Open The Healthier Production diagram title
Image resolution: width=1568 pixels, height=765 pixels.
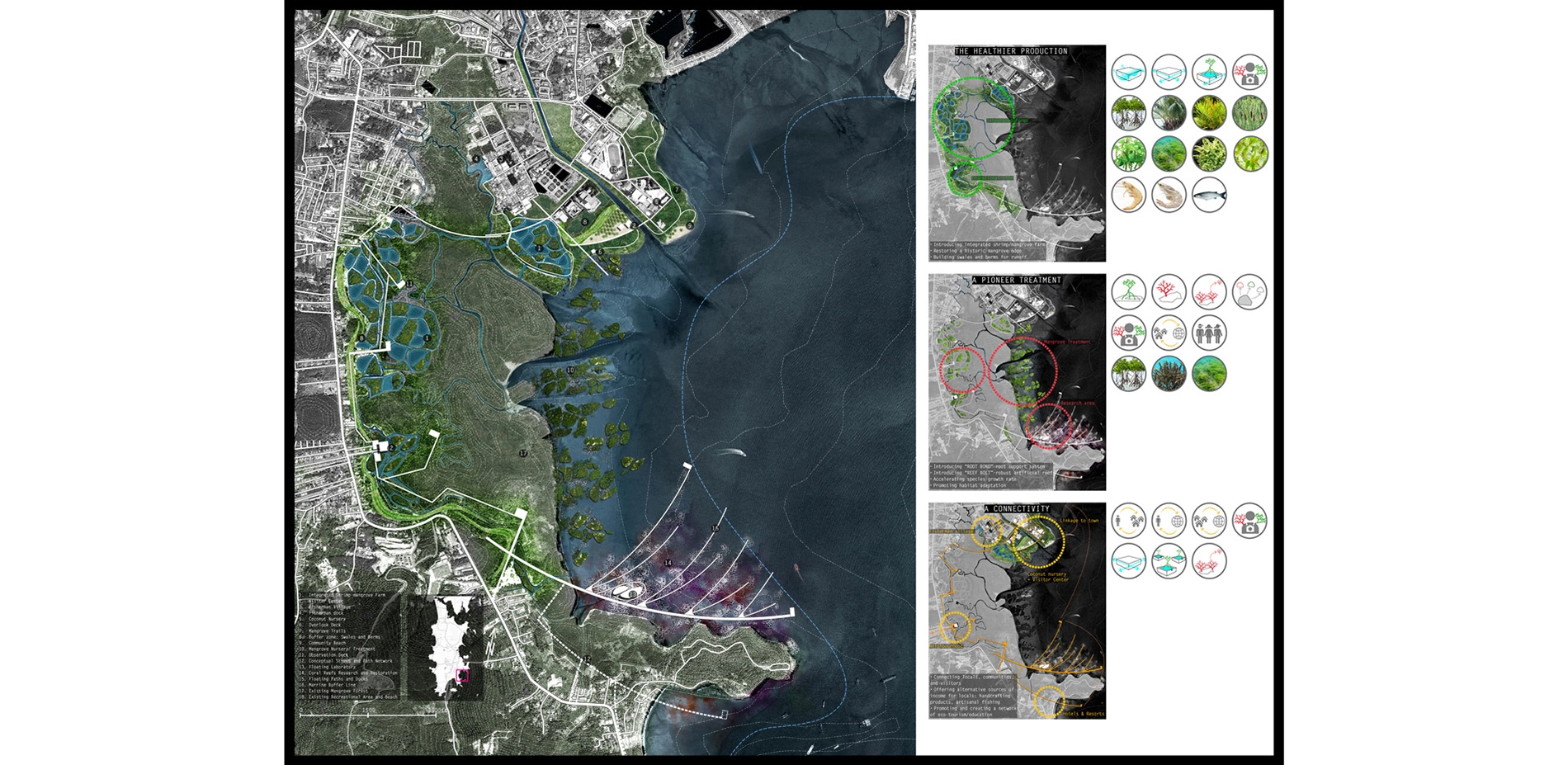1011,51
